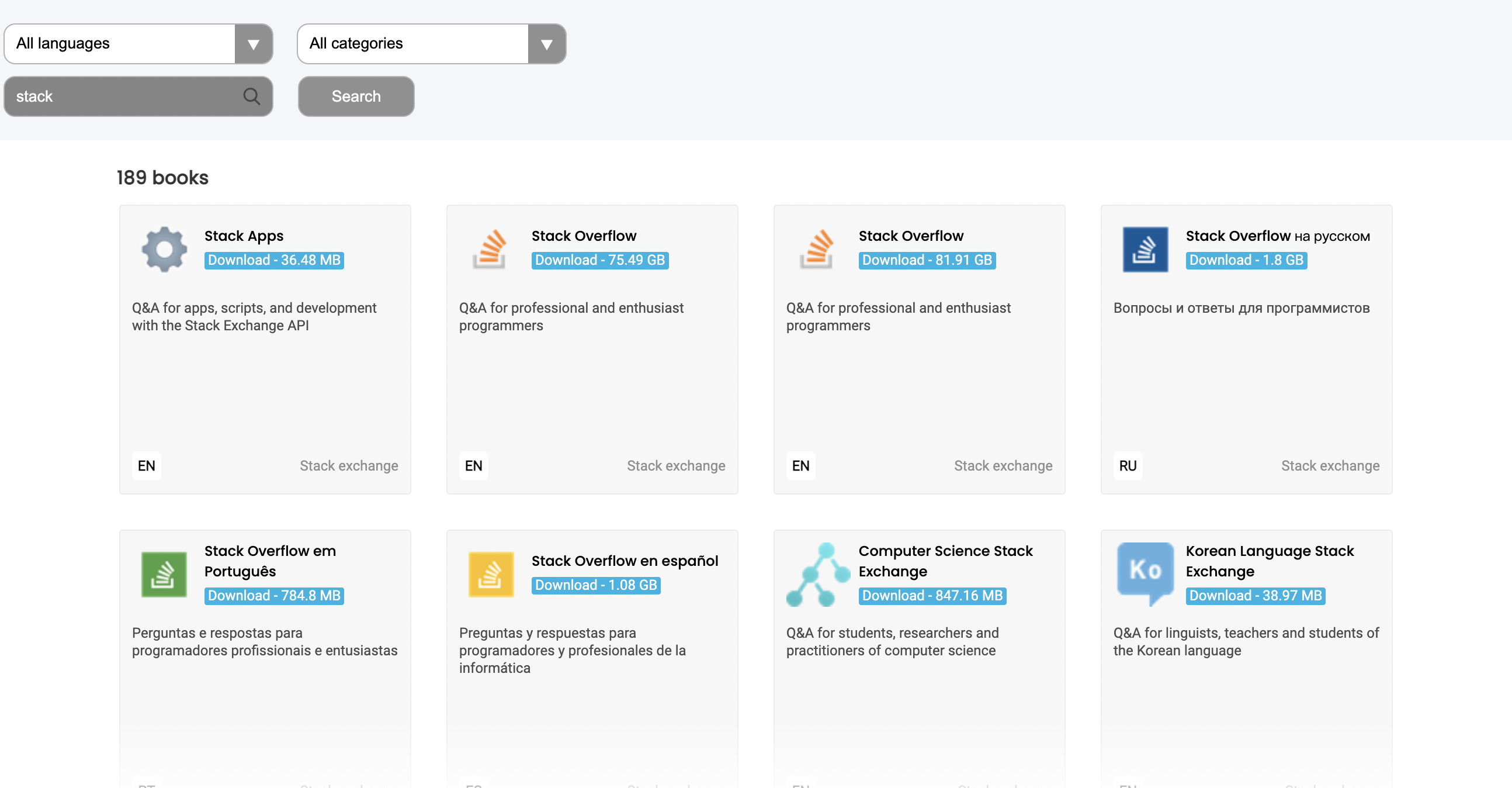
Task: Open the All languages dropdown arrow
Action: pyautogui.click(x=254, y=44)
